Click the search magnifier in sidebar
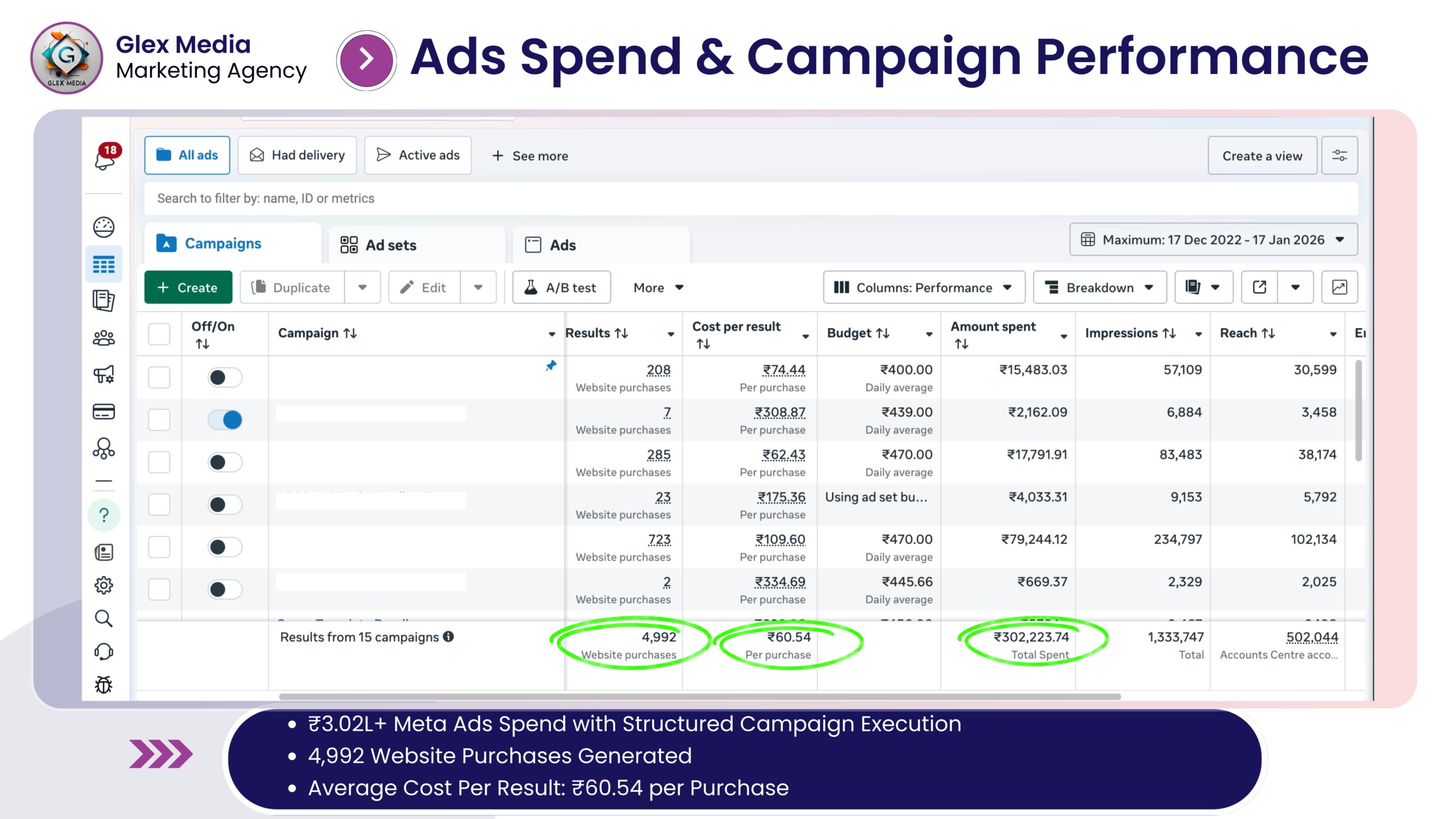The width and height of the screenshot is (1456, 819). click(x=104, y=618)
